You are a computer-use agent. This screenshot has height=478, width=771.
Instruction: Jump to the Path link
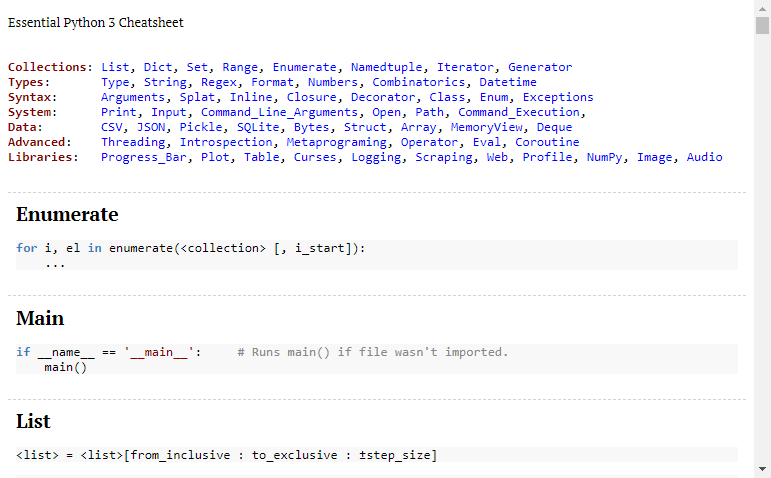429,112
